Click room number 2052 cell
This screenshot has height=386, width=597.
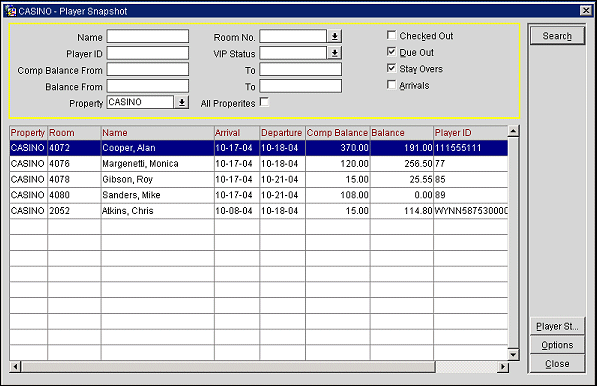click(x=74, y=211)
